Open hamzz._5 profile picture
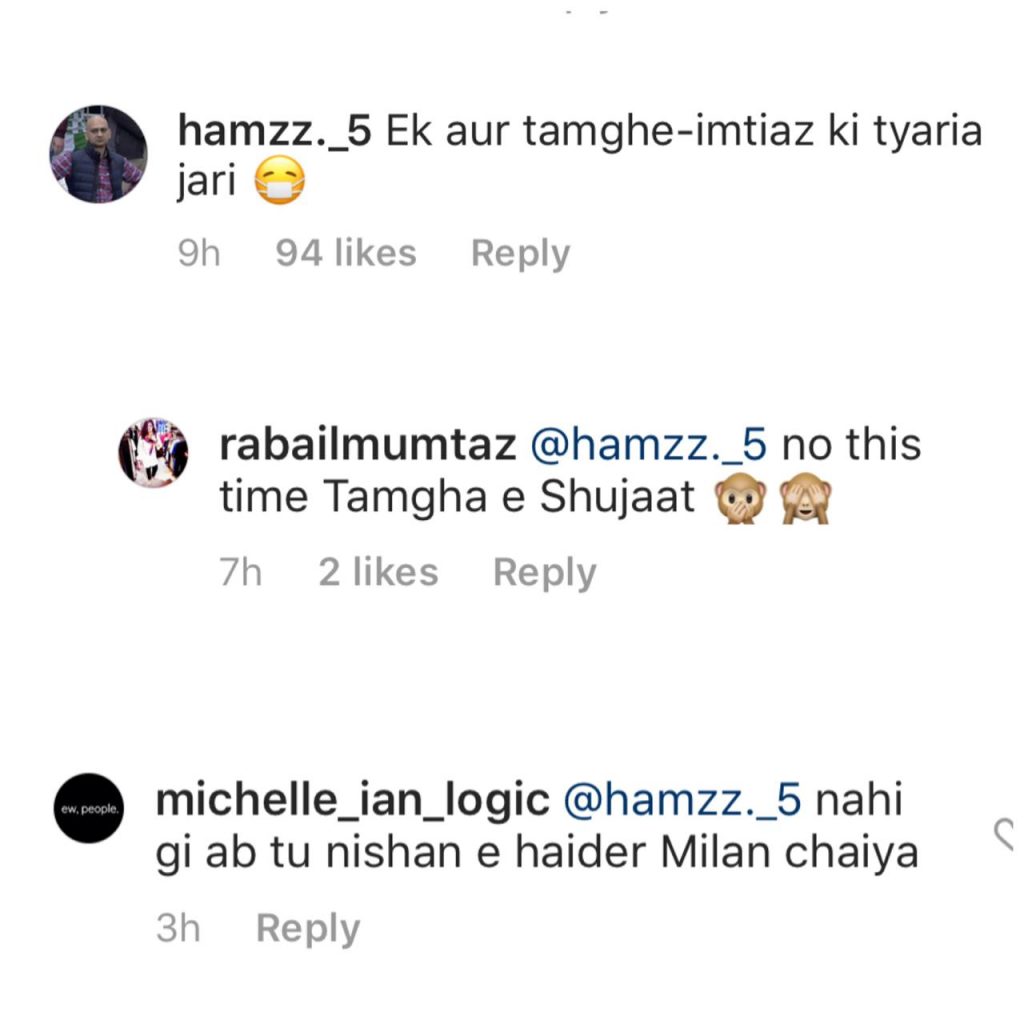The width and height of the screenshot is (1024, 1024). (99, 154)
